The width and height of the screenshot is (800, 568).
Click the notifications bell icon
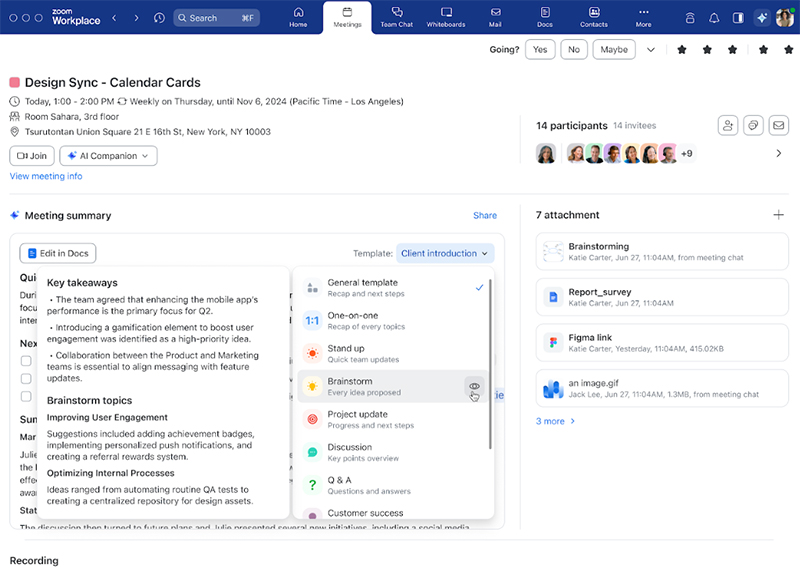[x=714, y=18]
